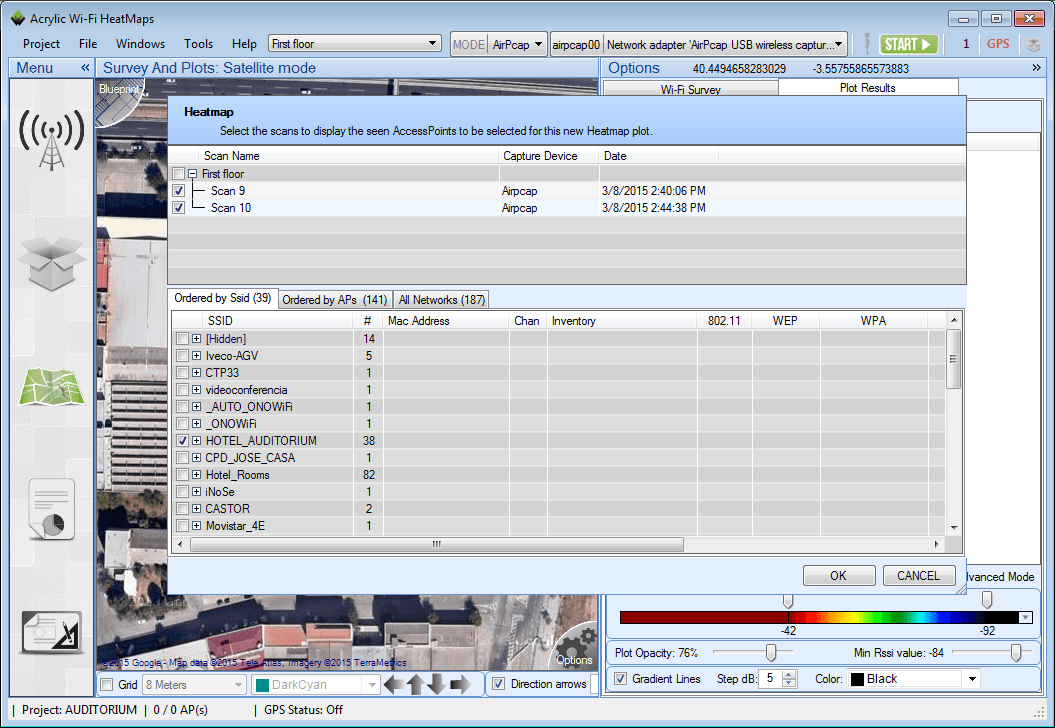
Task: Click the GPS icon in toolbar
Action: coord(997,44)
